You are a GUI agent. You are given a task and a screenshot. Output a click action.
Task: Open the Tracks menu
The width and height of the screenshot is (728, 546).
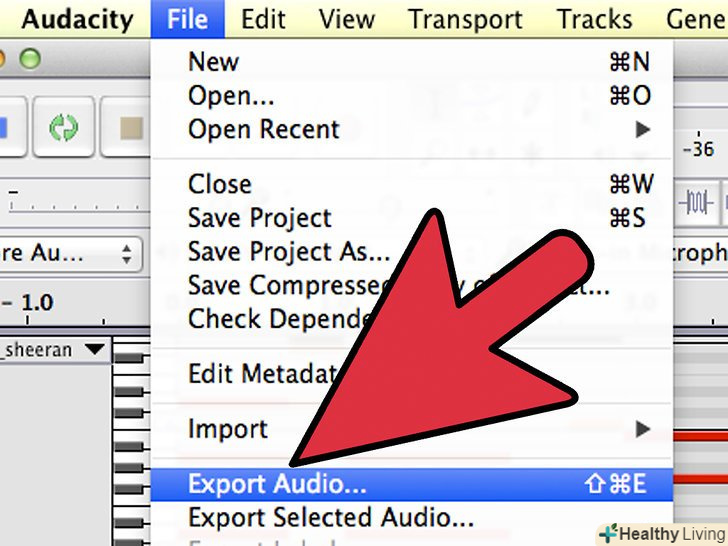[595, 19]
